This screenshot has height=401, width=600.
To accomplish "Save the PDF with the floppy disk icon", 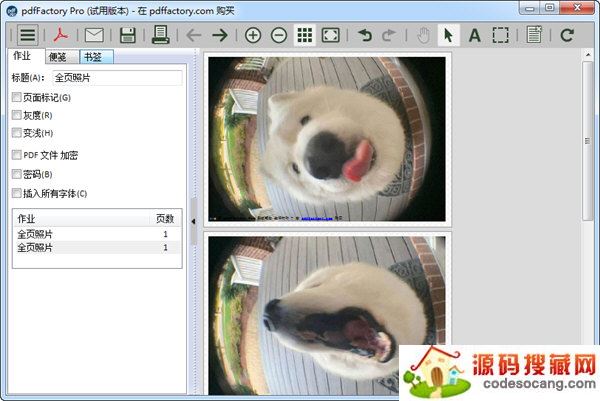I will [x=128, y=35].
